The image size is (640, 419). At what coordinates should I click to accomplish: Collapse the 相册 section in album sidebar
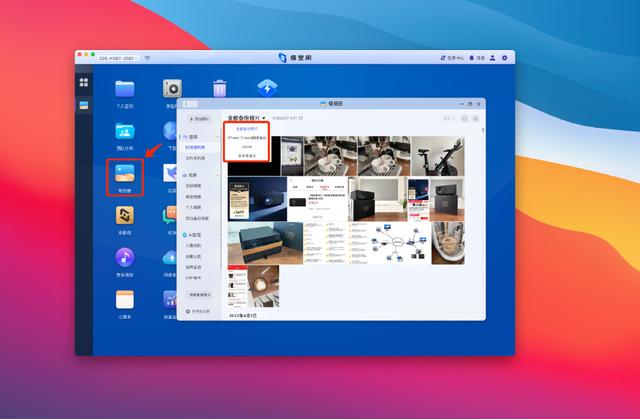218,175
